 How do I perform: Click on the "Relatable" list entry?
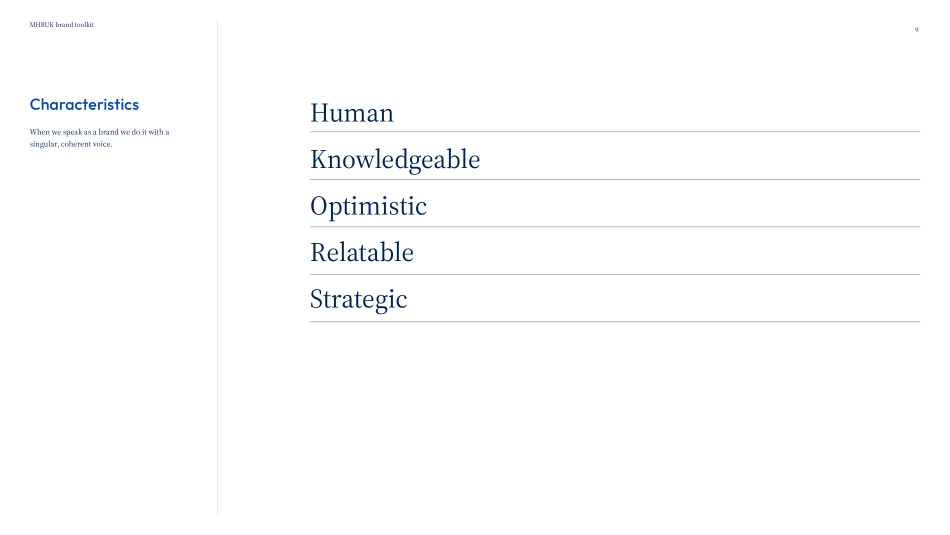(x=362, y=254)
